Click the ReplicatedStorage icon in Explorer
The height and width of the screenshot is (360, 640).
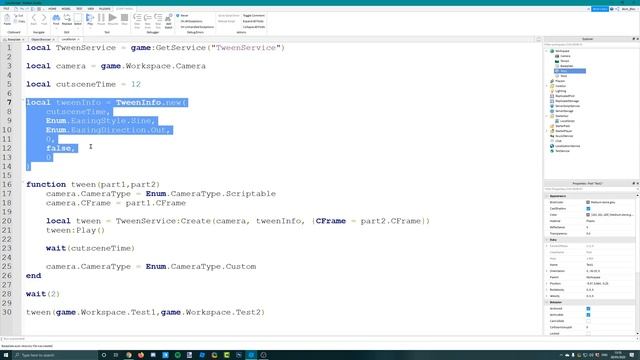tap(552, 101)
